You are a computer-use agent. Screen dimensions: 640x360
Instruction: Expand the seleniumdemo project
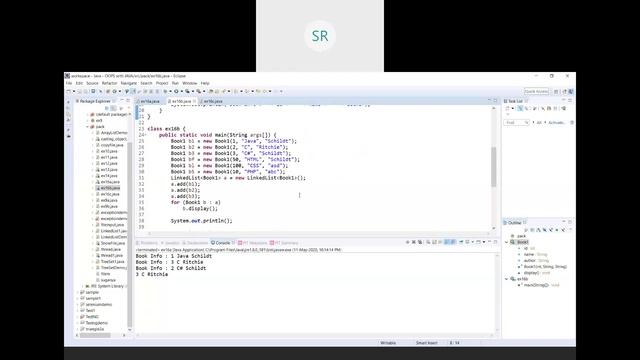(x=78, y=304)
